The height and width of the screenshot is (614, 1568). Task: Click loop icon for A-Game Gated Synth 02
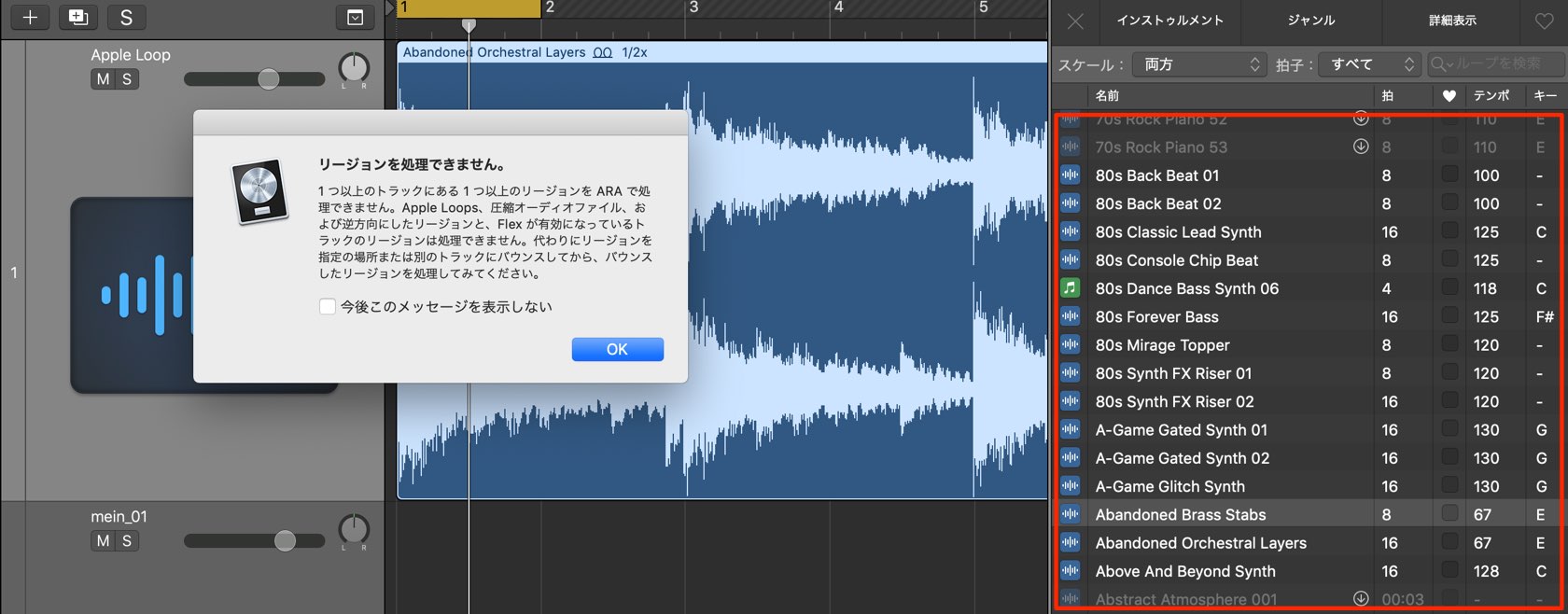pos(1070,457)
